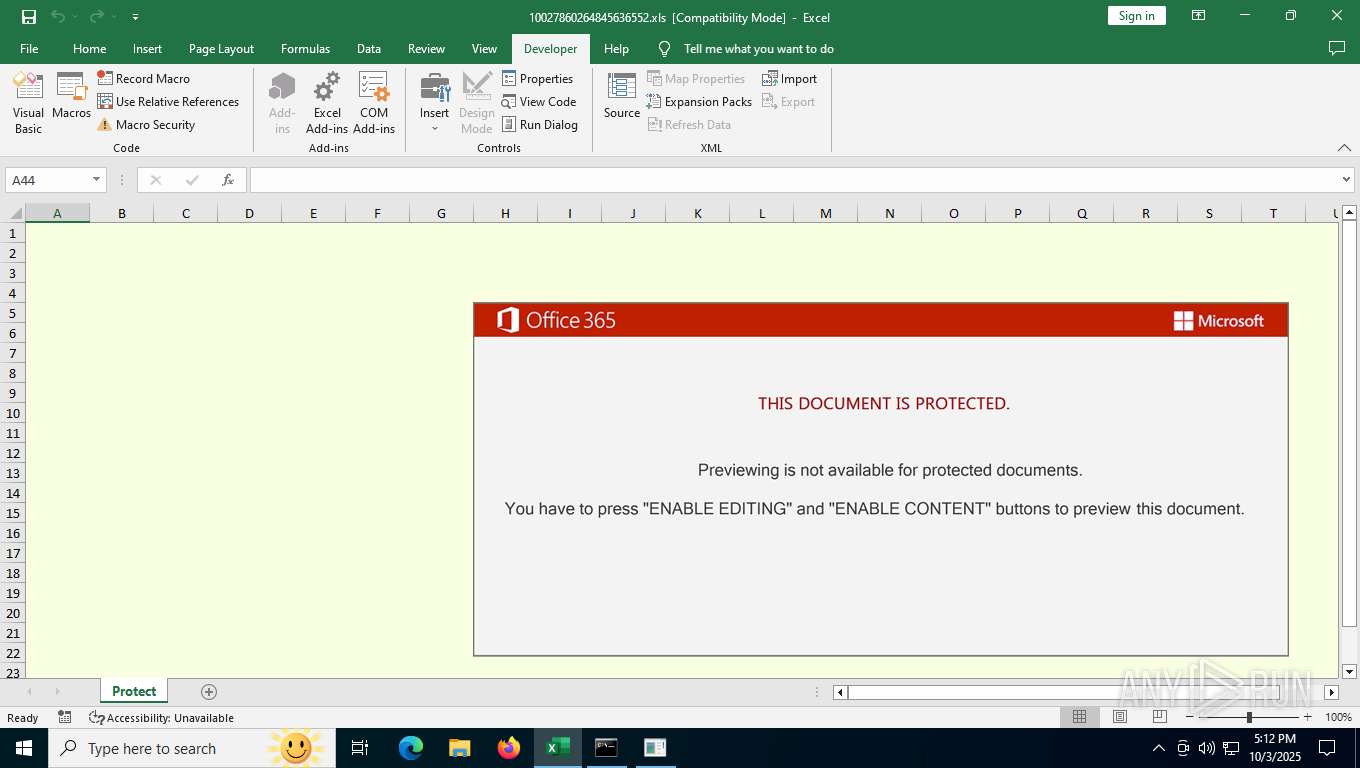1360x768 pixels.
Task: Show hidden system tray icons
Action: [x=1159, y=747]
